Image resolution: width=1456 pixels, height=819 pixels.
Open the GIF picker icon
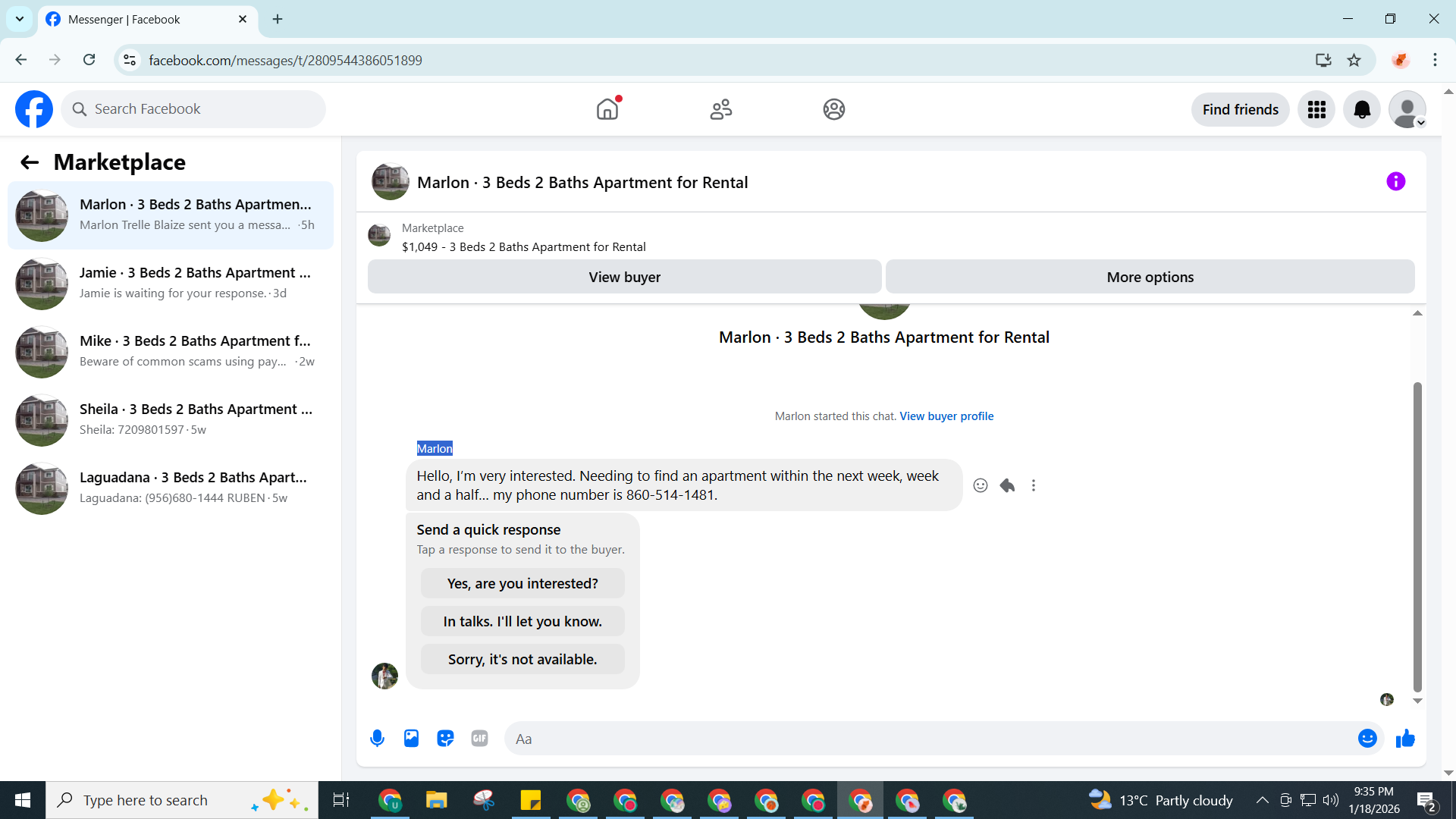[x=479, y=739]
